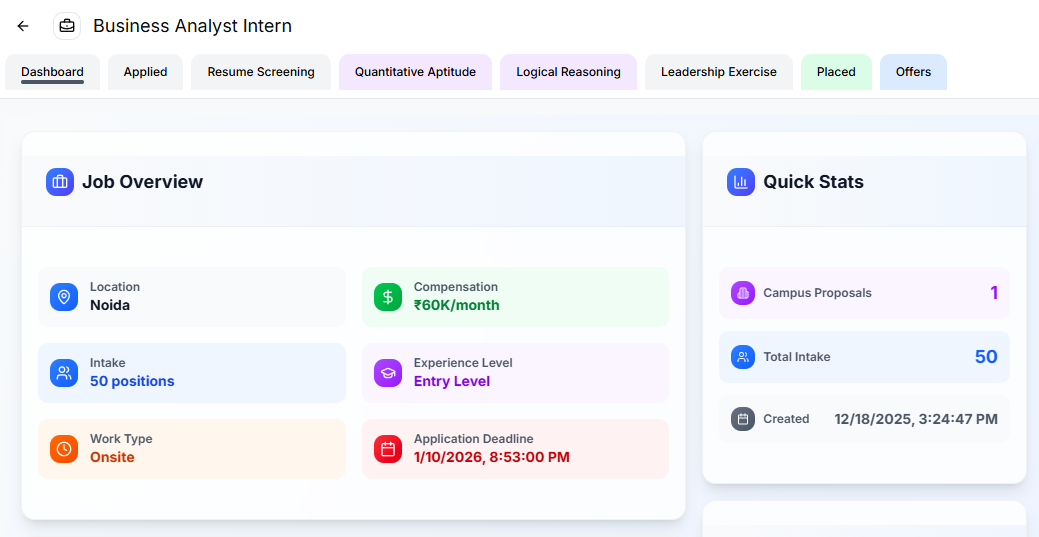
Task: Click the red Application Deadline calendar icon
Action: tap(388, 449)
